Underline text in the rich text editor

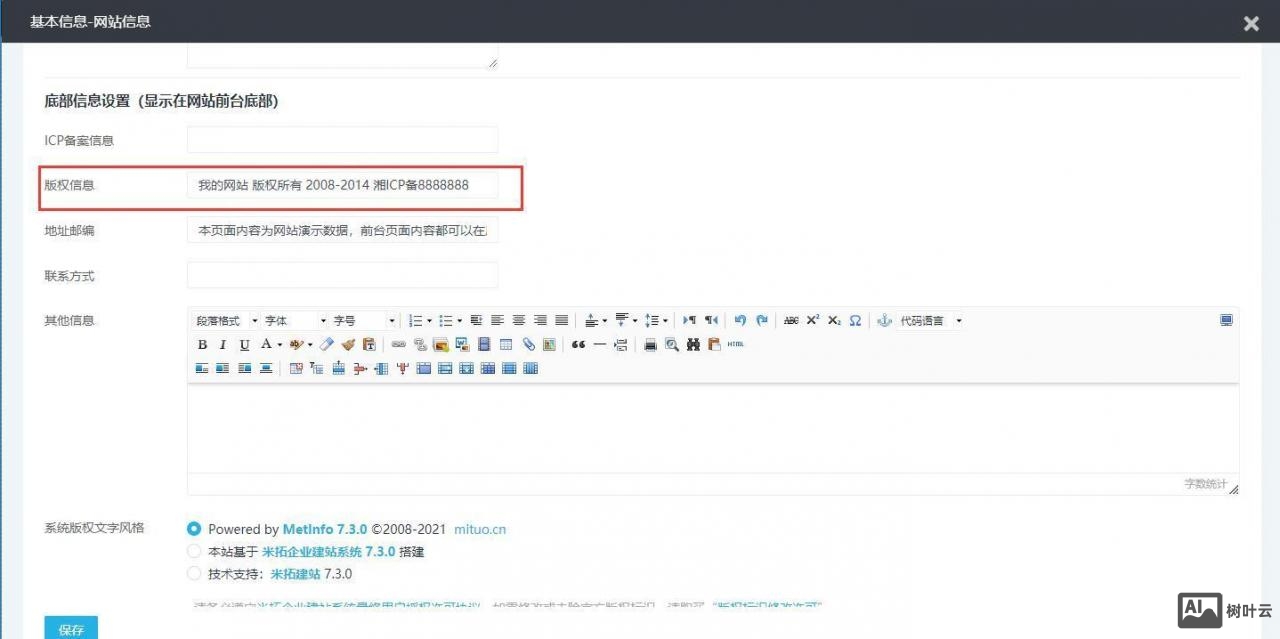point(243,344)
